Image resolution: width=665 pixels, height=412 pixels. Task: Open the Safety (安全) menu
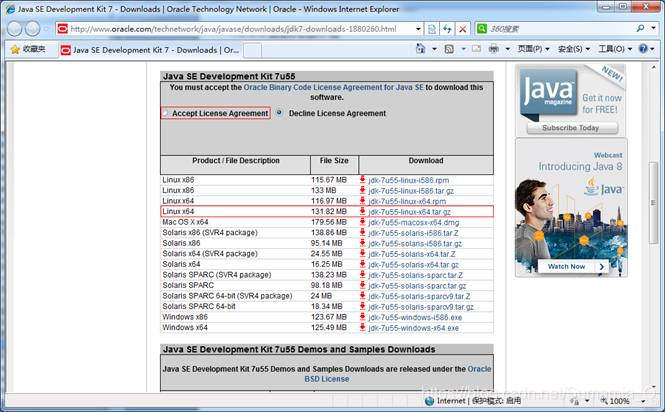tap(574, 49)
